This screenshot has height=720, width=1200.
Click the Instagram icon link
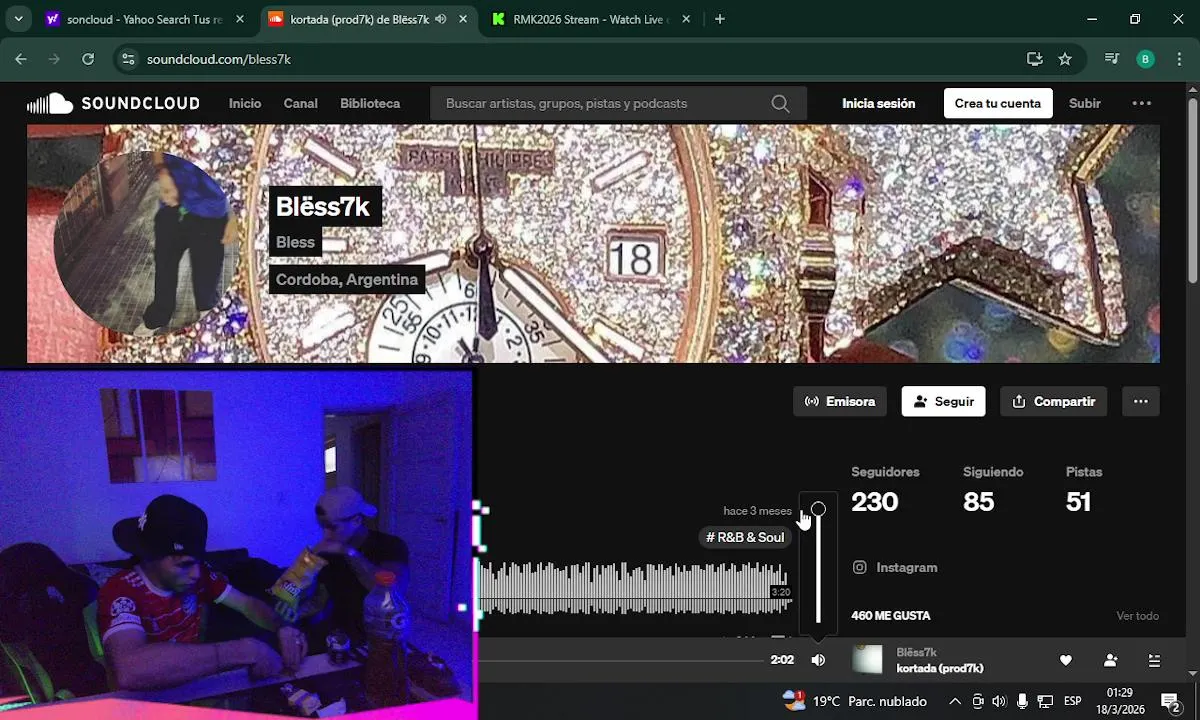point(859,567)
